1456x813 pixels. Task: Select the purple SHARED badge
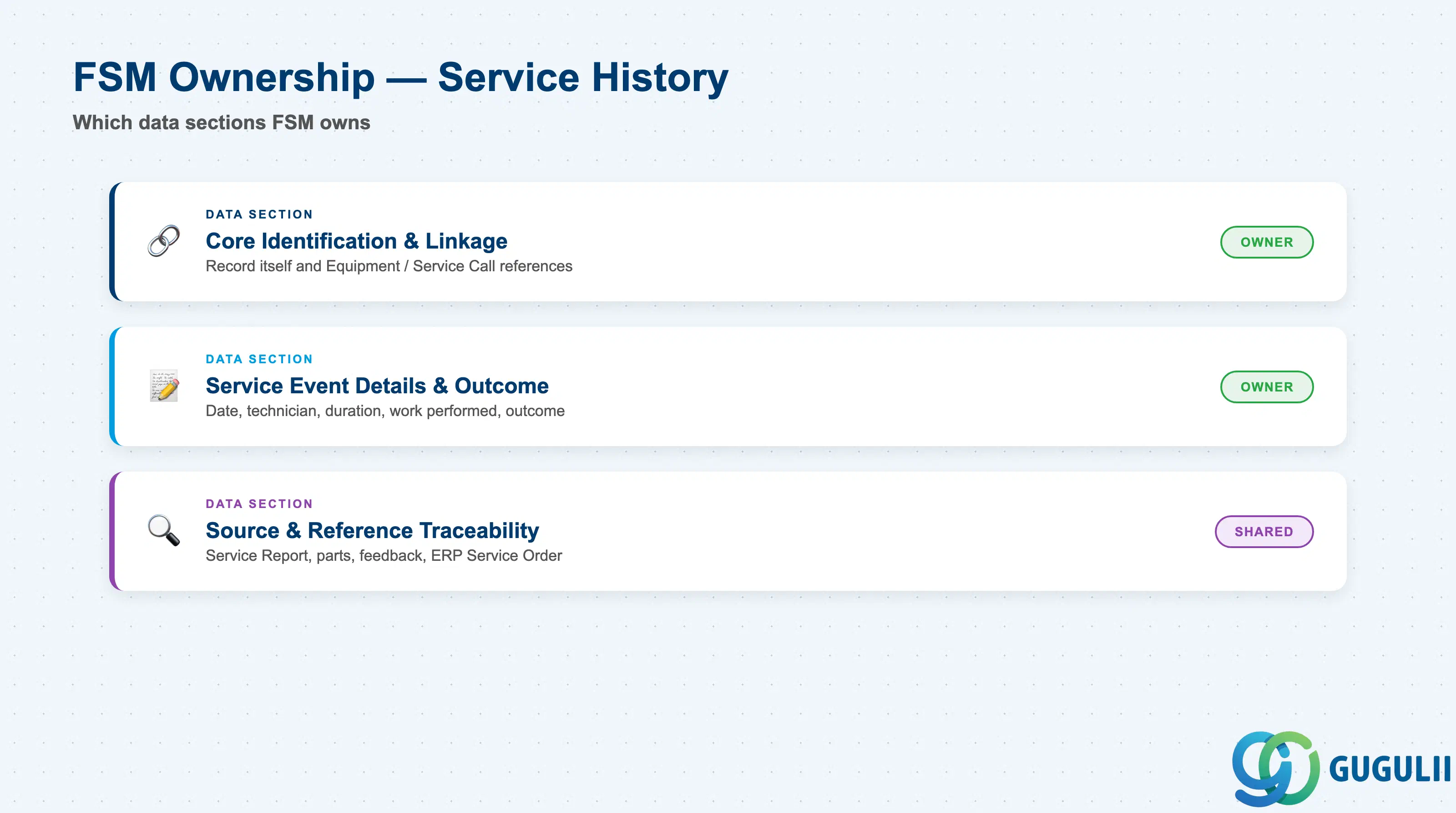point(1264,531)
